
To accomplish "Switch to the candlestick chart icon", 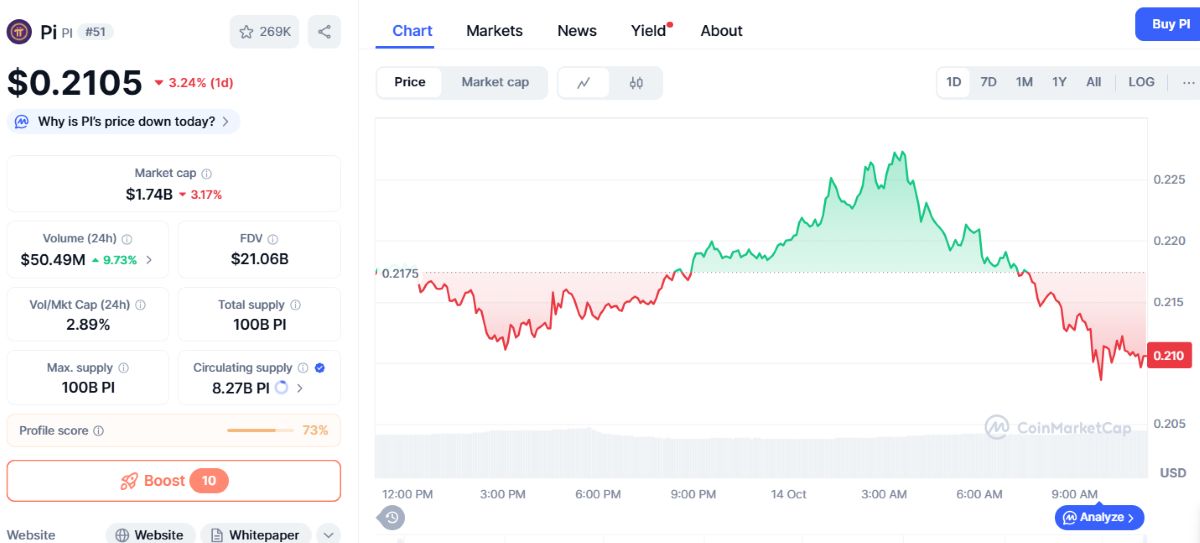I will tap(636, 83).
